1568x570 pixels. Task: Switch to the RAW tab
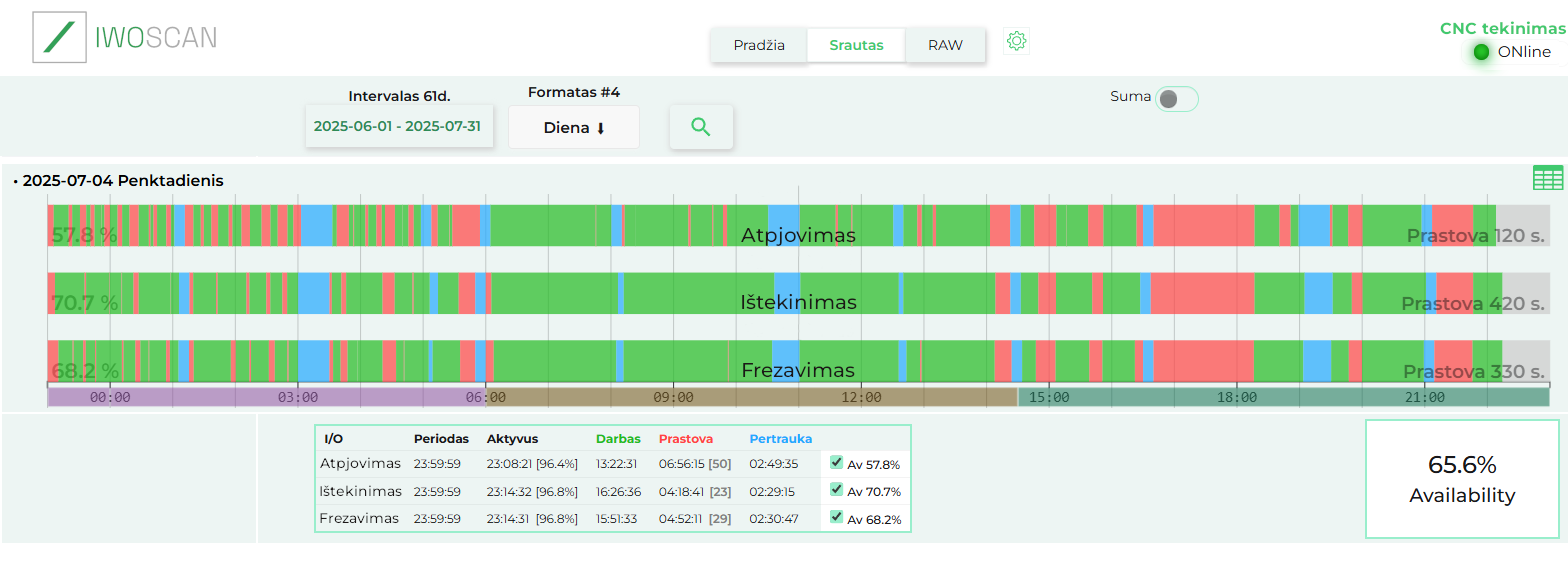point(945,45)
